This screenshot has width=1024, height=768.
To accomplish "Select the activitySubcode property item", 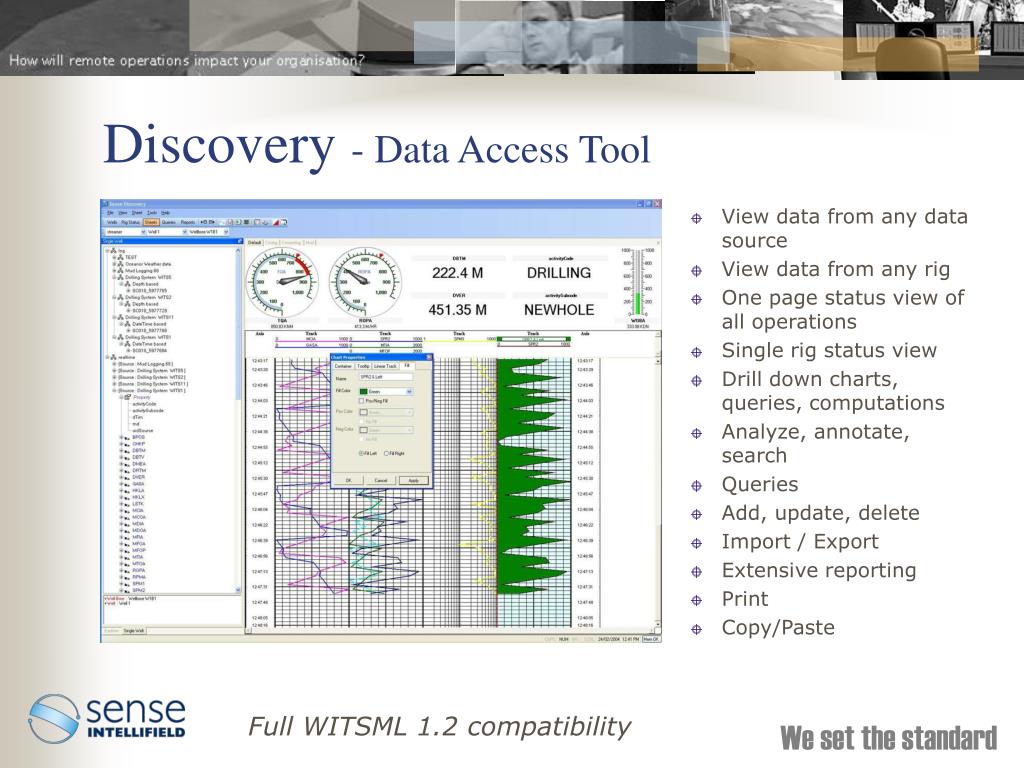I will (148, 411).
